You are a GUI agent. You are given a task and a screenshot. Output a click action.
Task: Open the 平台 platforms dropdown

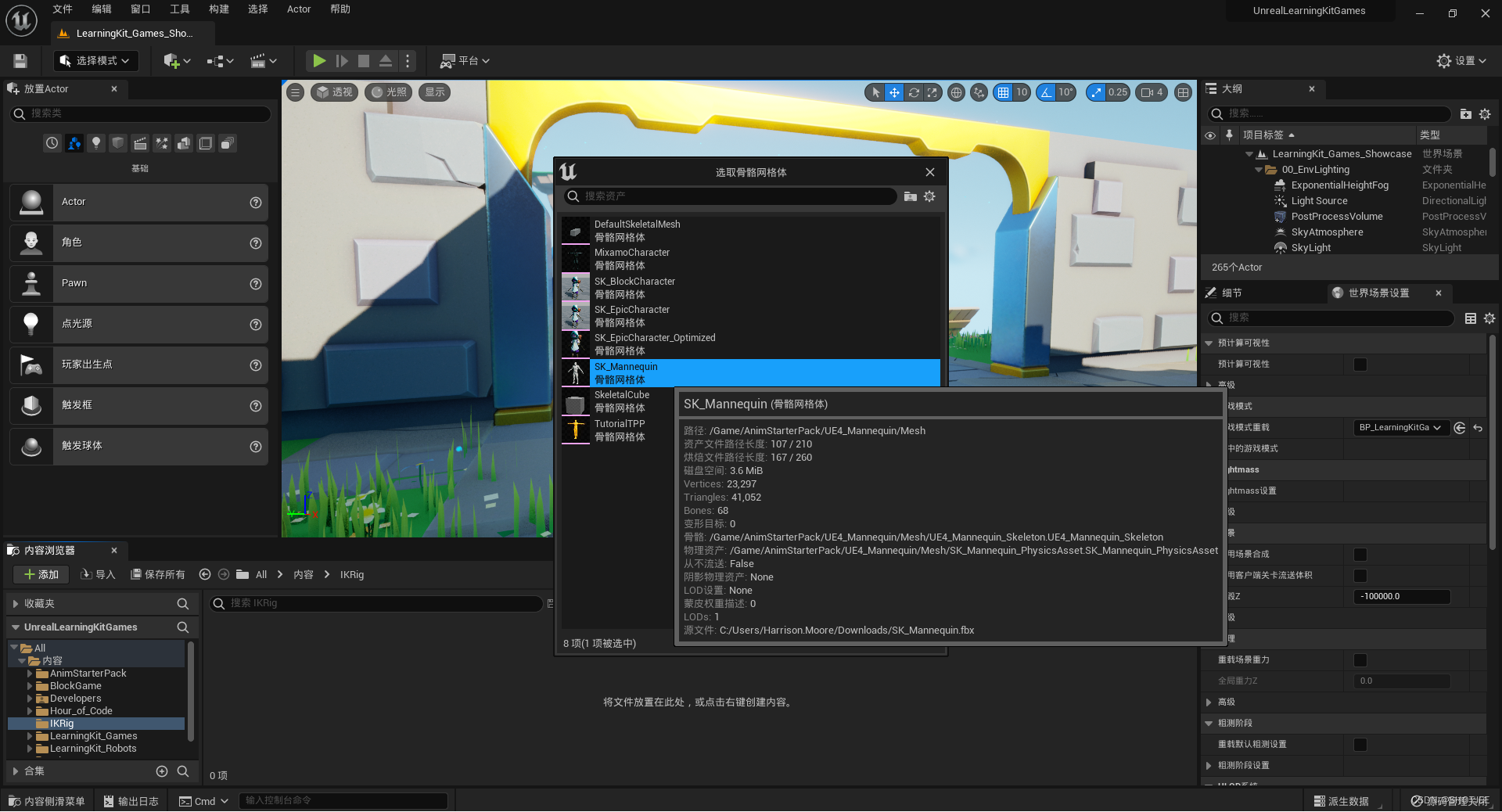click(465, 61)
